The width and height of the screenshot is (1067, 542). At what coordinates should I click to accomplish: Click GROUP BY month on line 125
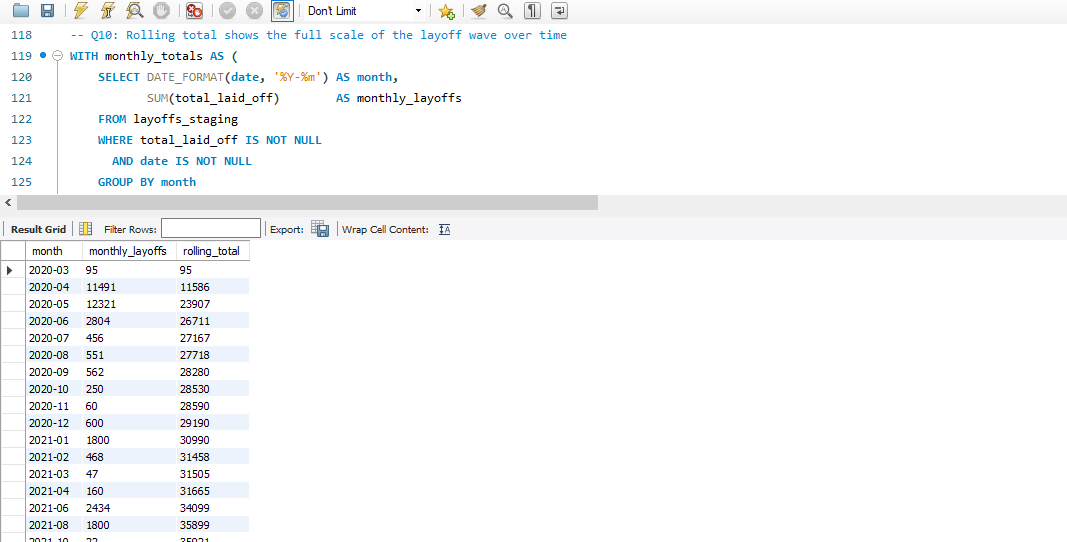click(147, 182)
